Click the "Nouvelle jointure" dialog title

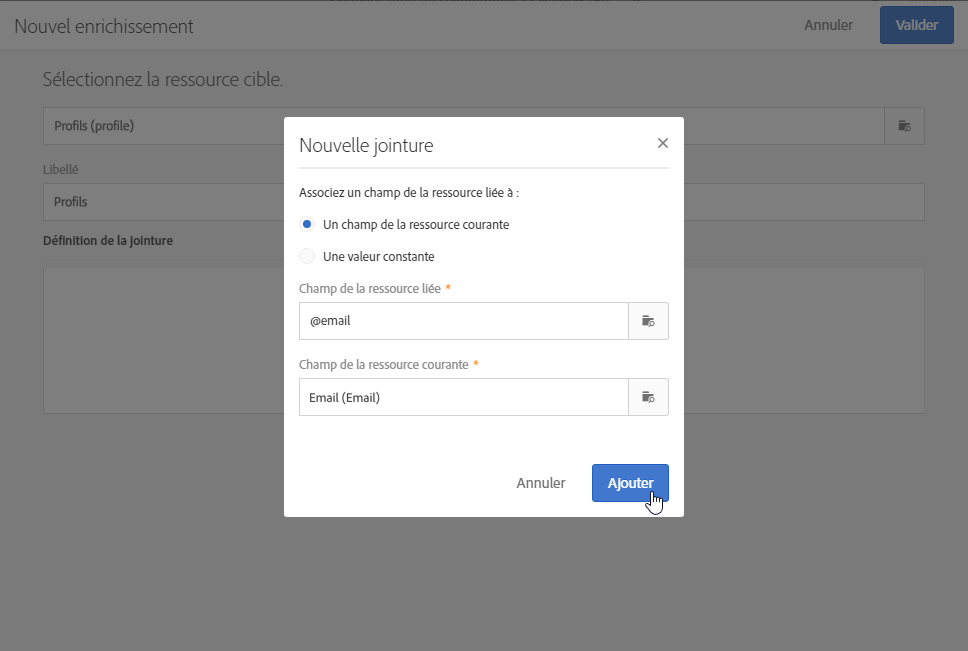[366, 145]
